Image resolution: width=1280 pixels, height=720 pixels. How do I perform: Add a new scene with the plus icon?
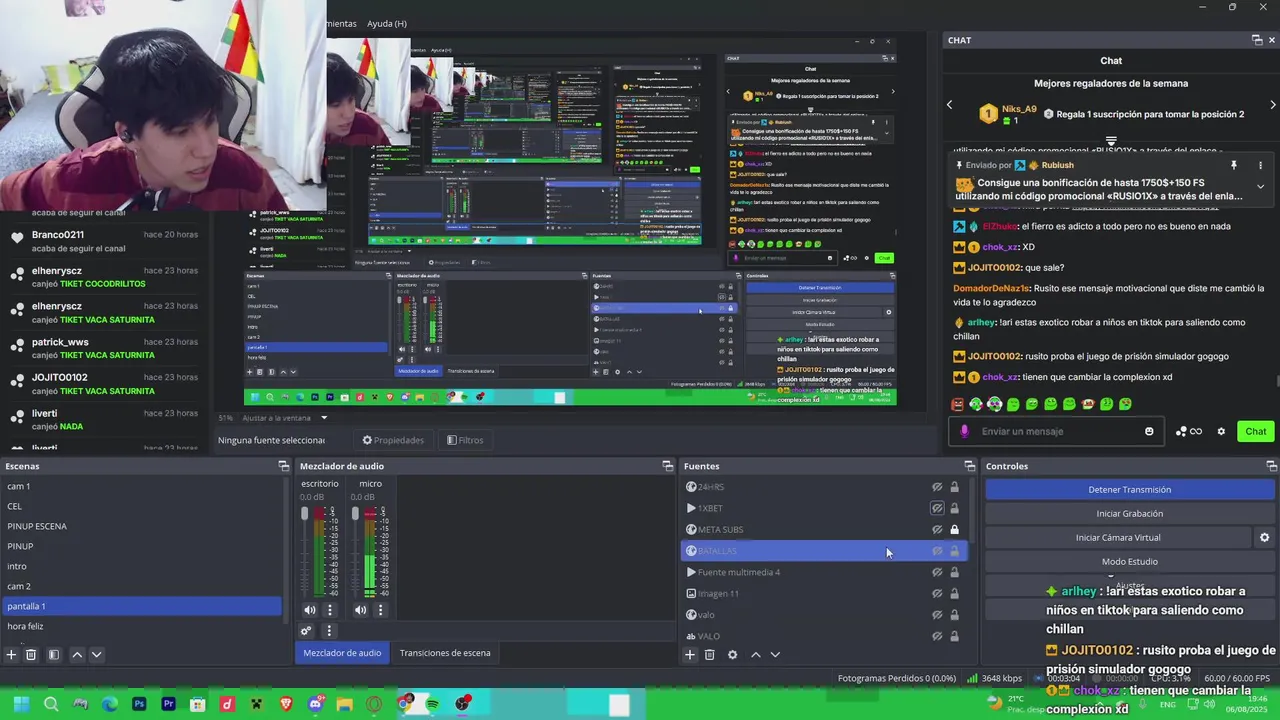[11, 655]
